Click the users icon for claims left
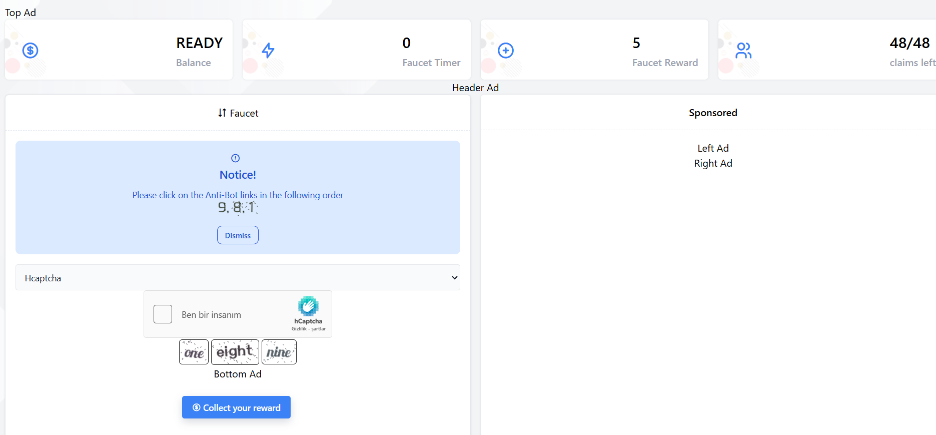The image size is (936, 435). pos(743,50)
